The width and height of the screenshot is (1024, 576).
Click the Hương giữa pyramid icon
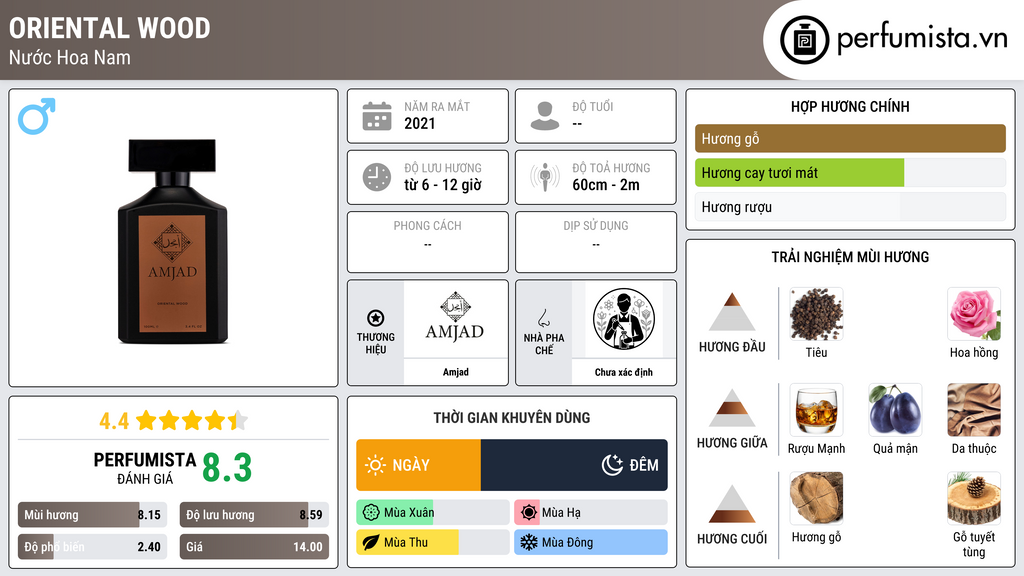click(732, 408)
